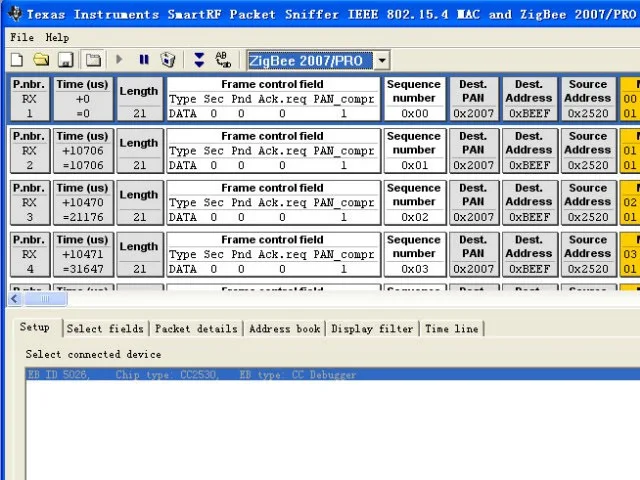Screen dimensions: 640x480
Task: Click the horizontal scrollbar left arrow
Action: 15,299
